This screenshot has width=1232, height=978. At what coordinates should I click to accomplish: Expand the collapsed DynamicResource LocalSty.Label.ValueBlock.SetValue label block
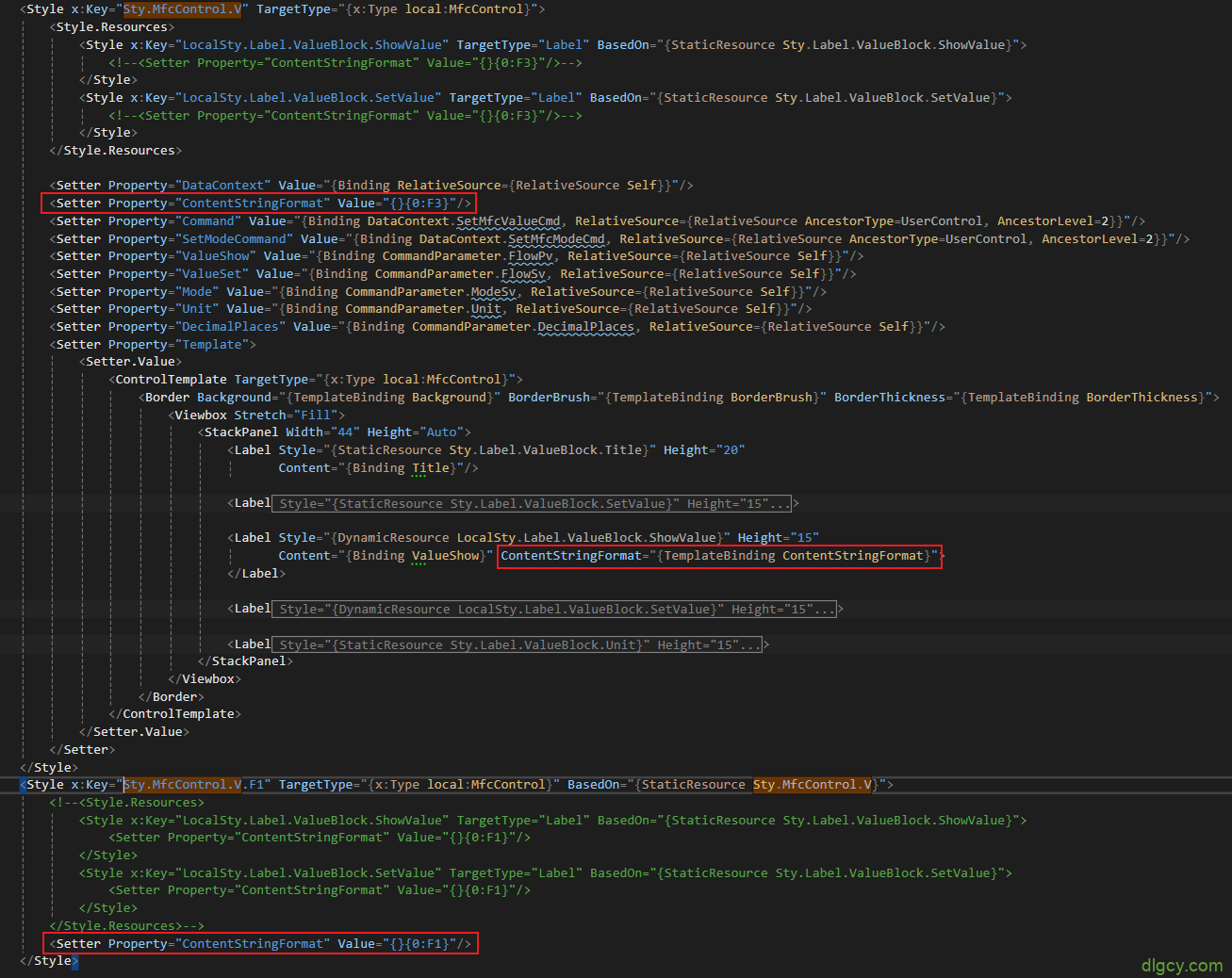tap(555, 610)
